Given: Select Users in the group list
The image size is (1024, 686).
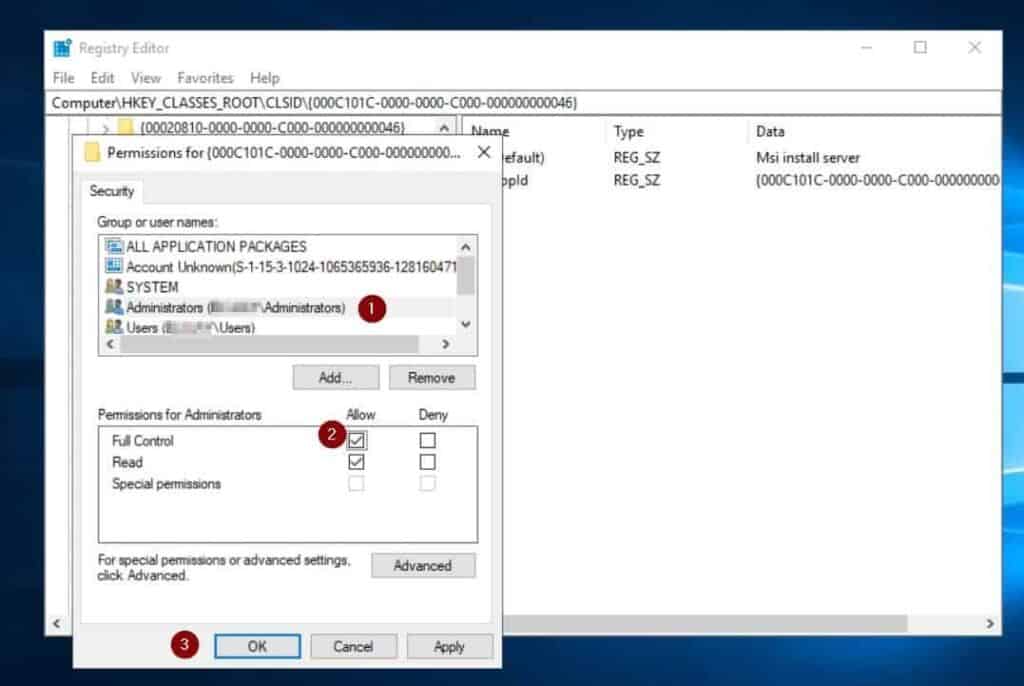Looking at the screenshot, I should [x=180, y=327].
